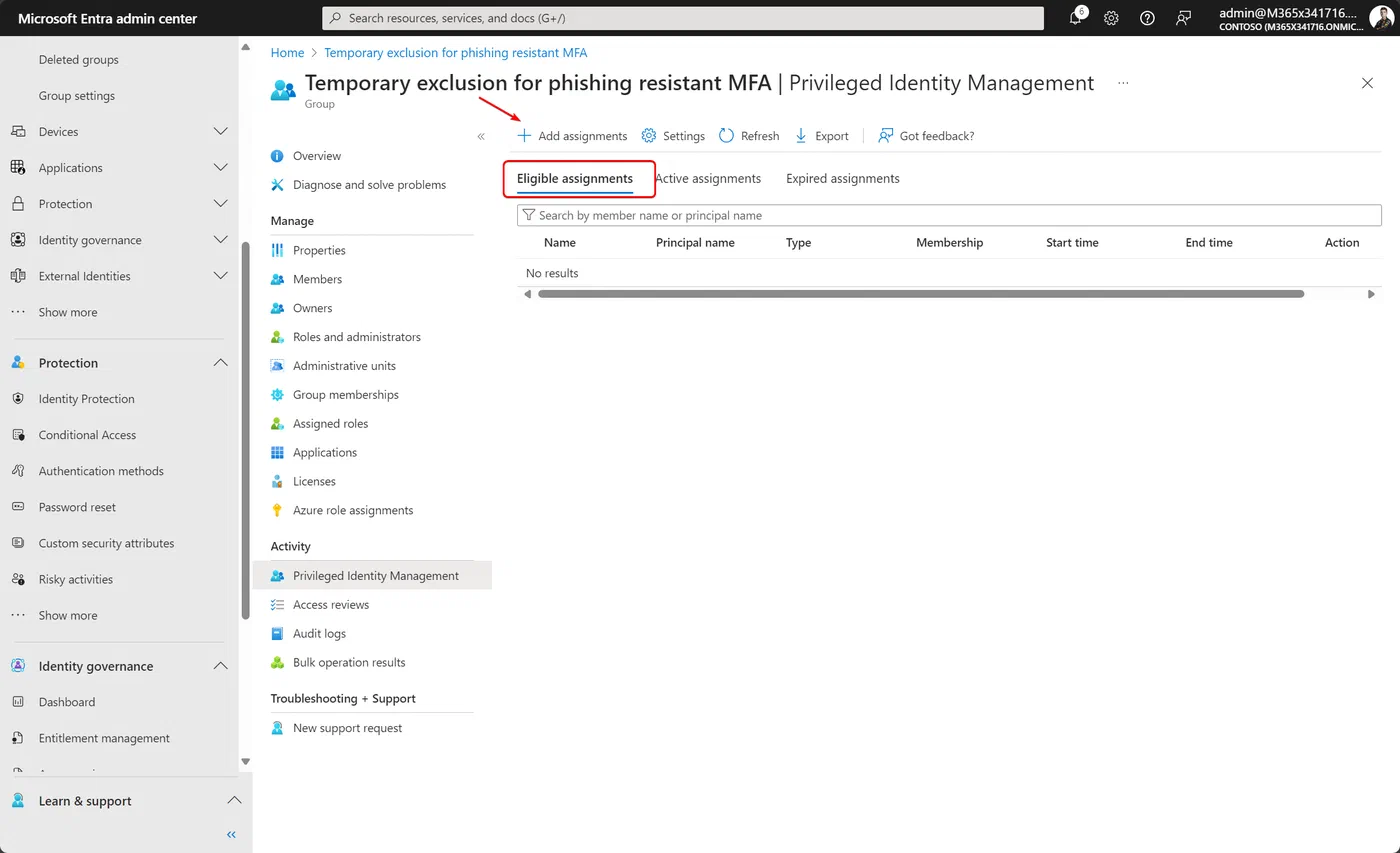Viewport: 1400px width, 853px height.
Task: Click the left nav vertical scrollbar
Action: (x=246, y=430)
